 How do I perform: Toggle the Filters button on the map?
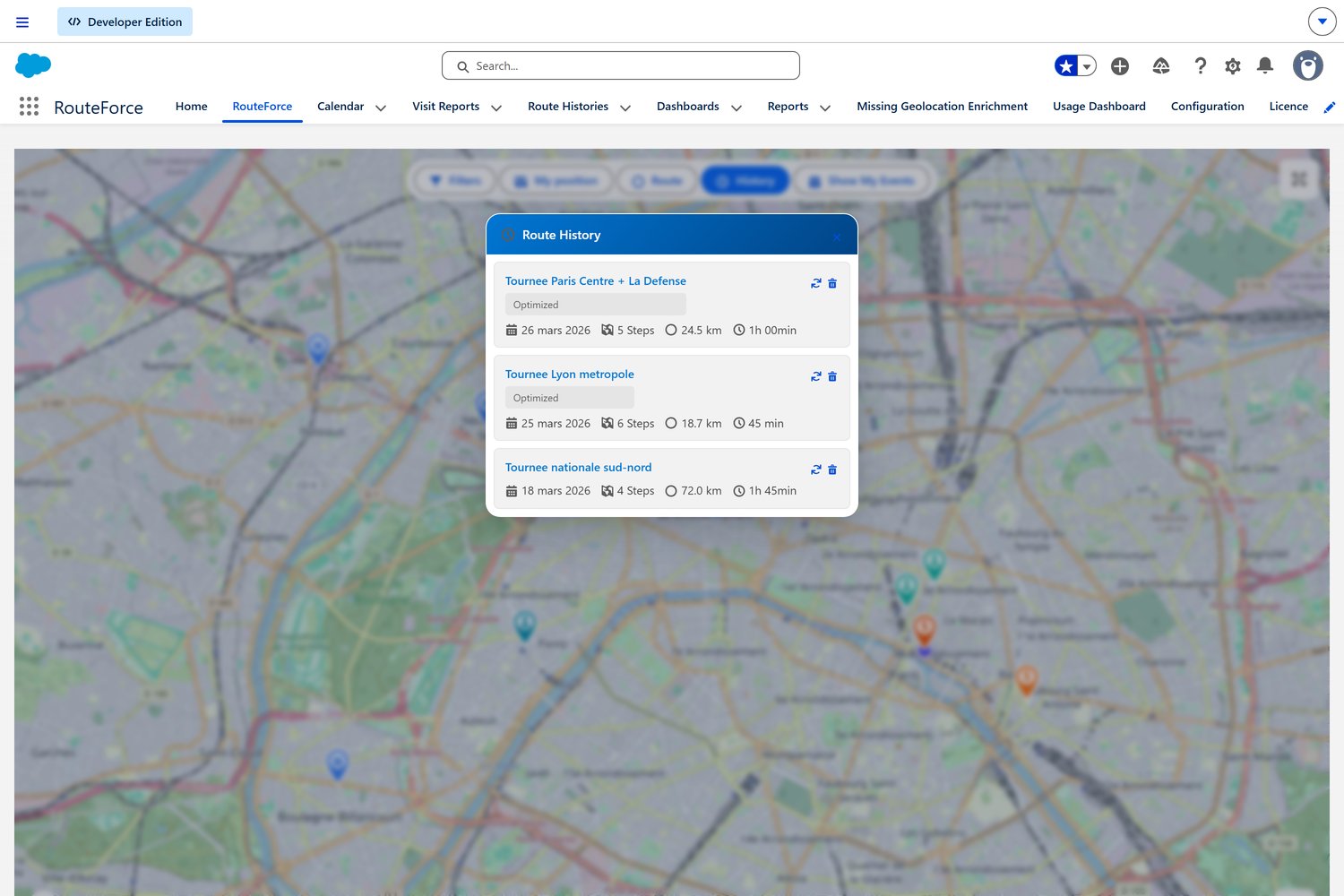pyautogui.click(x=453, y=180)
